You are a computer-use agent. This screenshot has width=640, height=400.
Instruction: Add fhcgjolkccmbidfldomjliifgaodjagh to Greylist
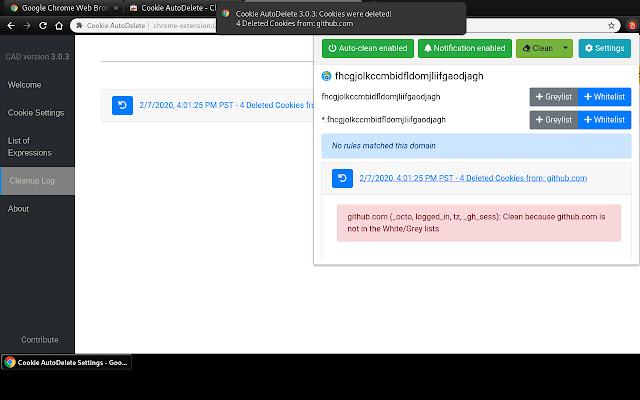coord(554,97)
